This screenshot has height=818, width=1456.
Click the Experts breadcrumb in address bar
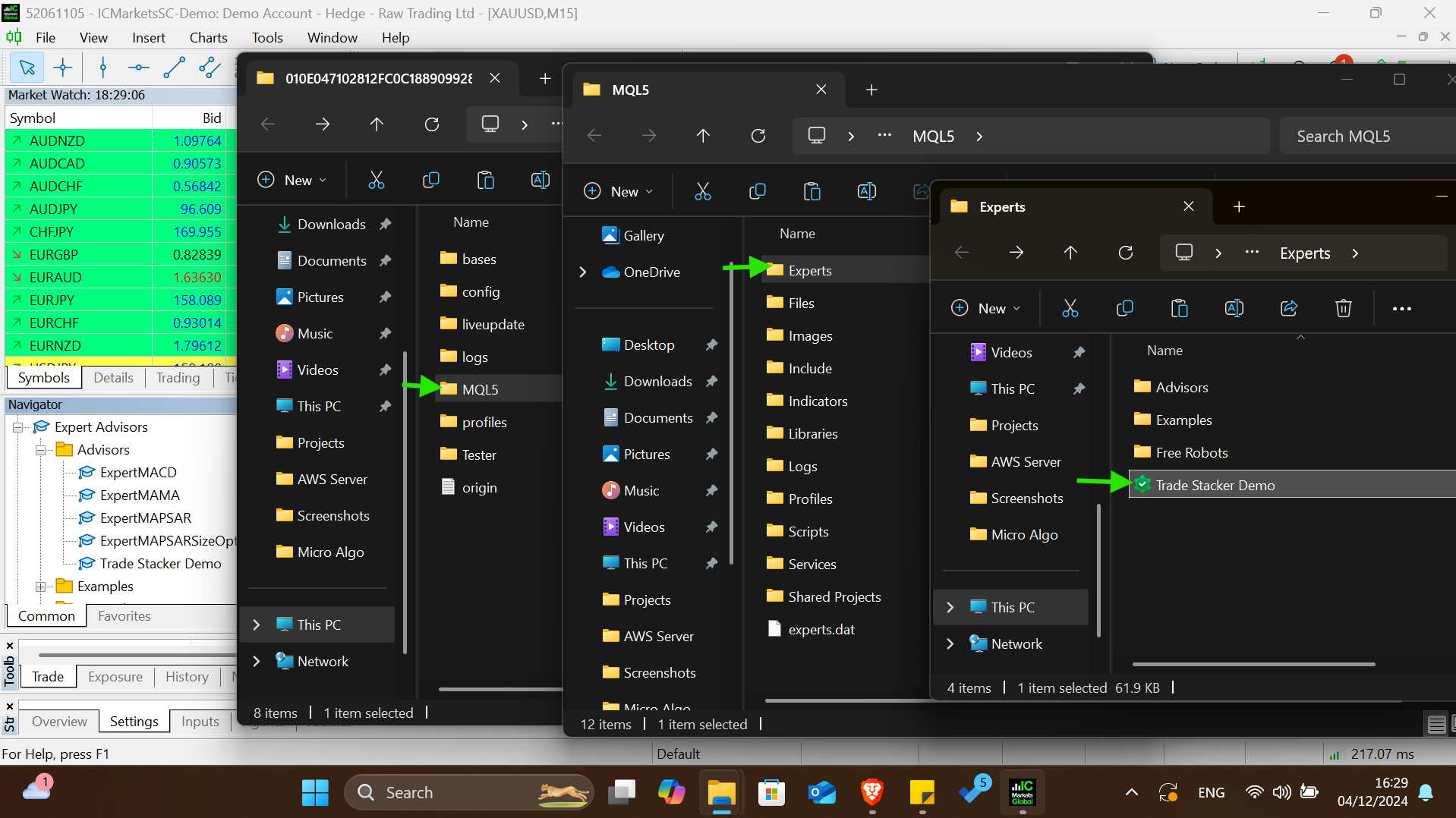[x=1304, y=253]
